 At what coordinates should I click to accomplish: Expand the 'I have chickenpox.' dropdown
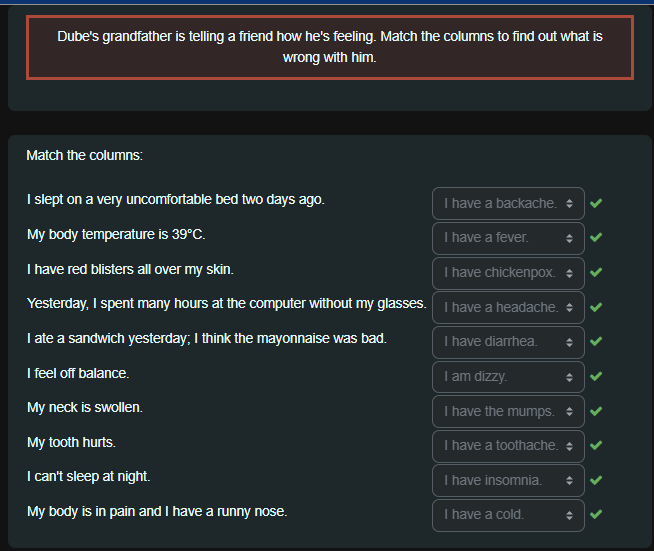click(x=508, y=272)
